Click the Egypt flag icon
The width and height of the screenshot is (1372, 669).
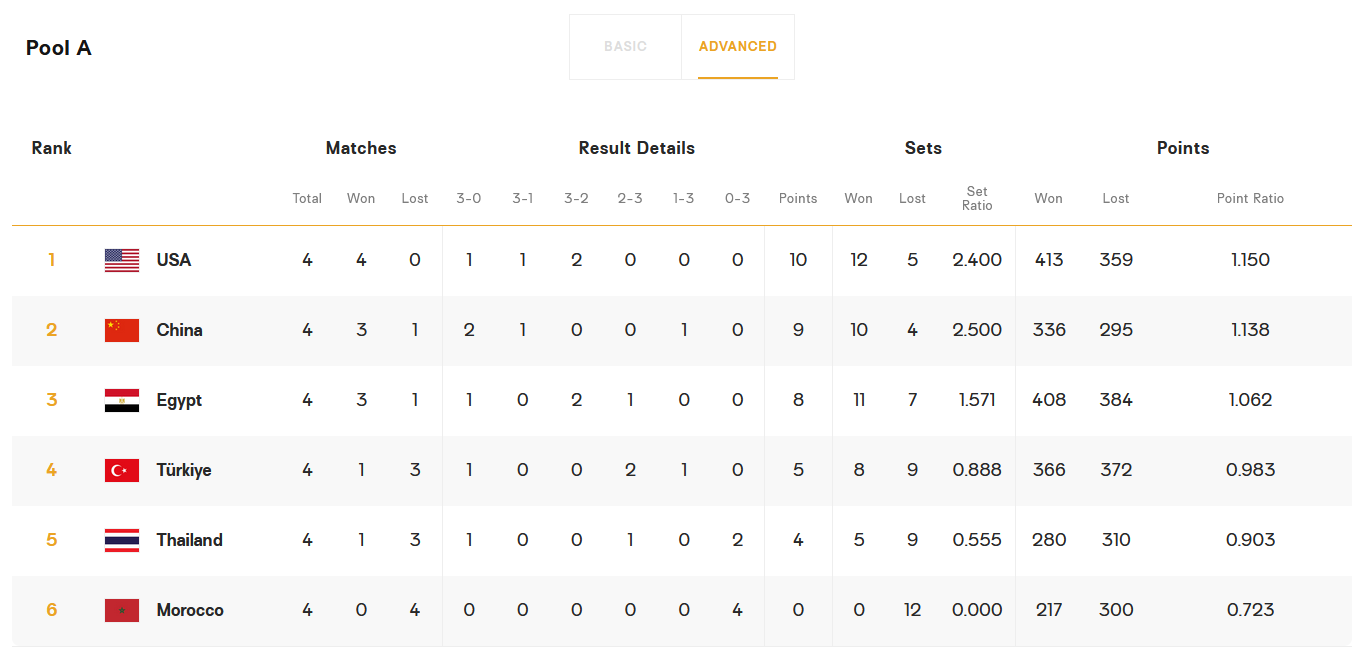tap(122, 401)
